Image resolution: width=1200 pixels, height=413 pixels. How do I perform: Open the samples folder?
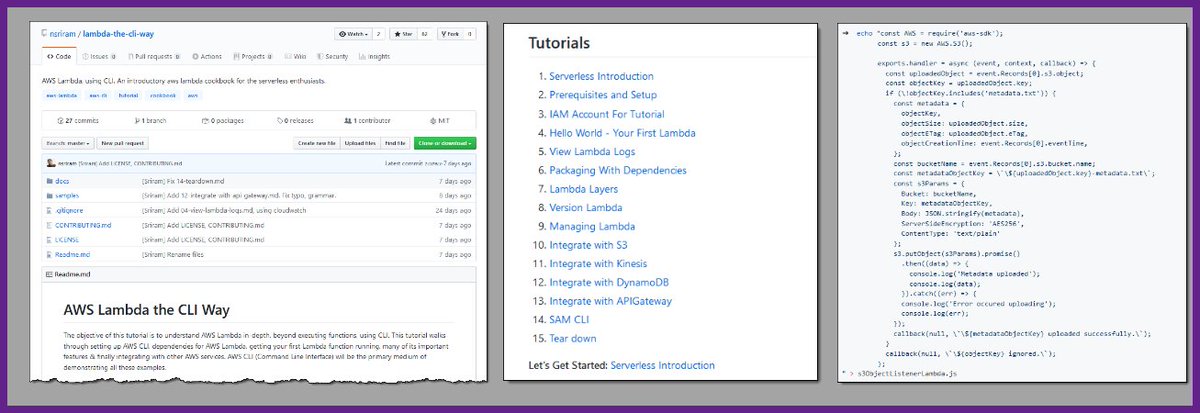click(x=67, y=196)
